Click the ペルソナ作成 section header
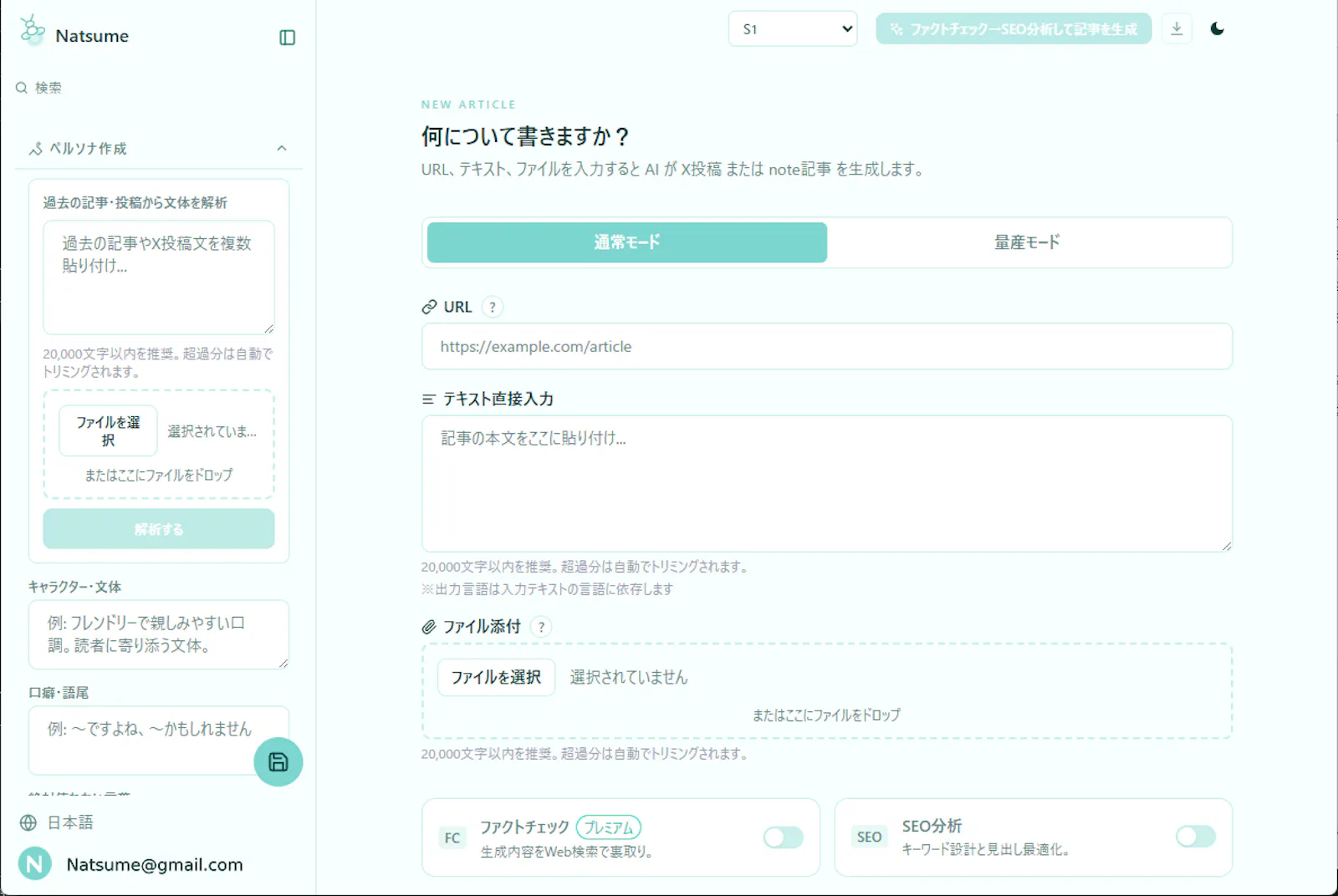This screenshot has height=896, width=1338. pyautogui.click(x=159, y=149)
